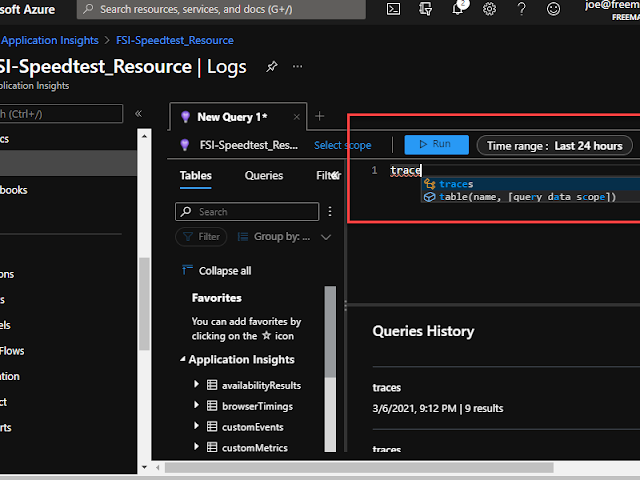Viewport: 640px width, 480px height.
Task: Expand the customEvents table
Action: [x=196, y=426]
